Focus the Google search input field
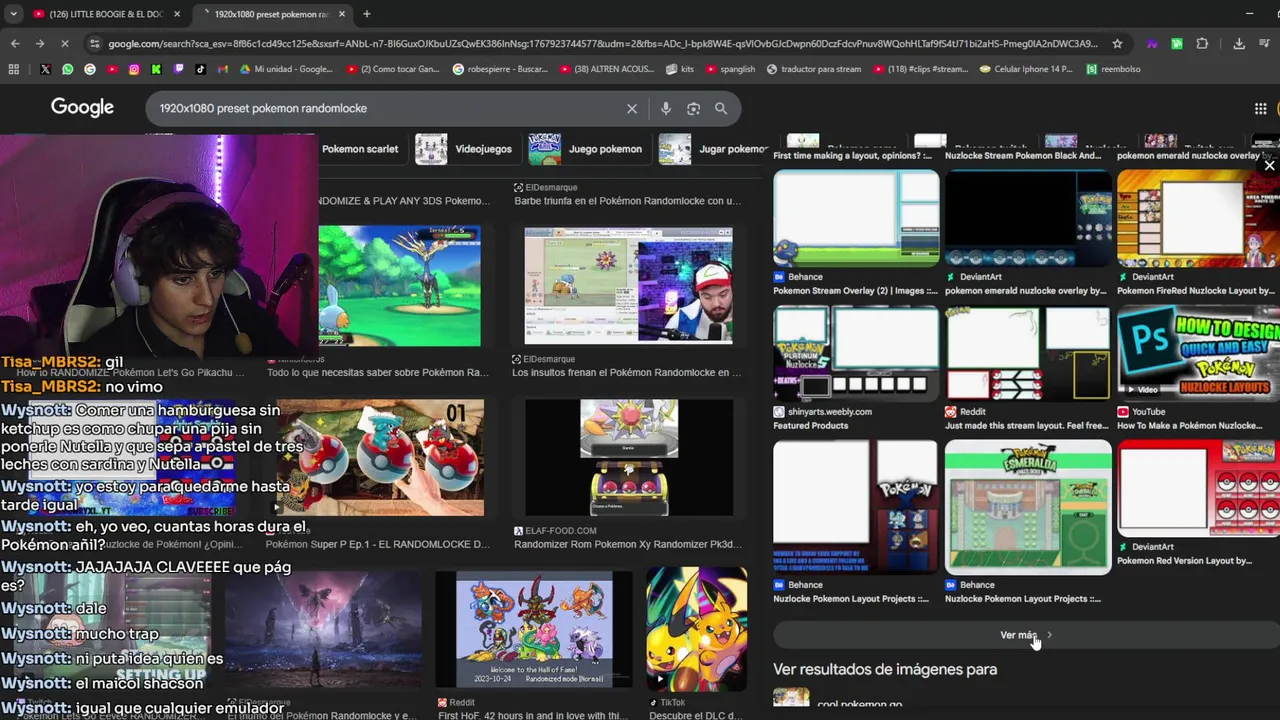 390,108
